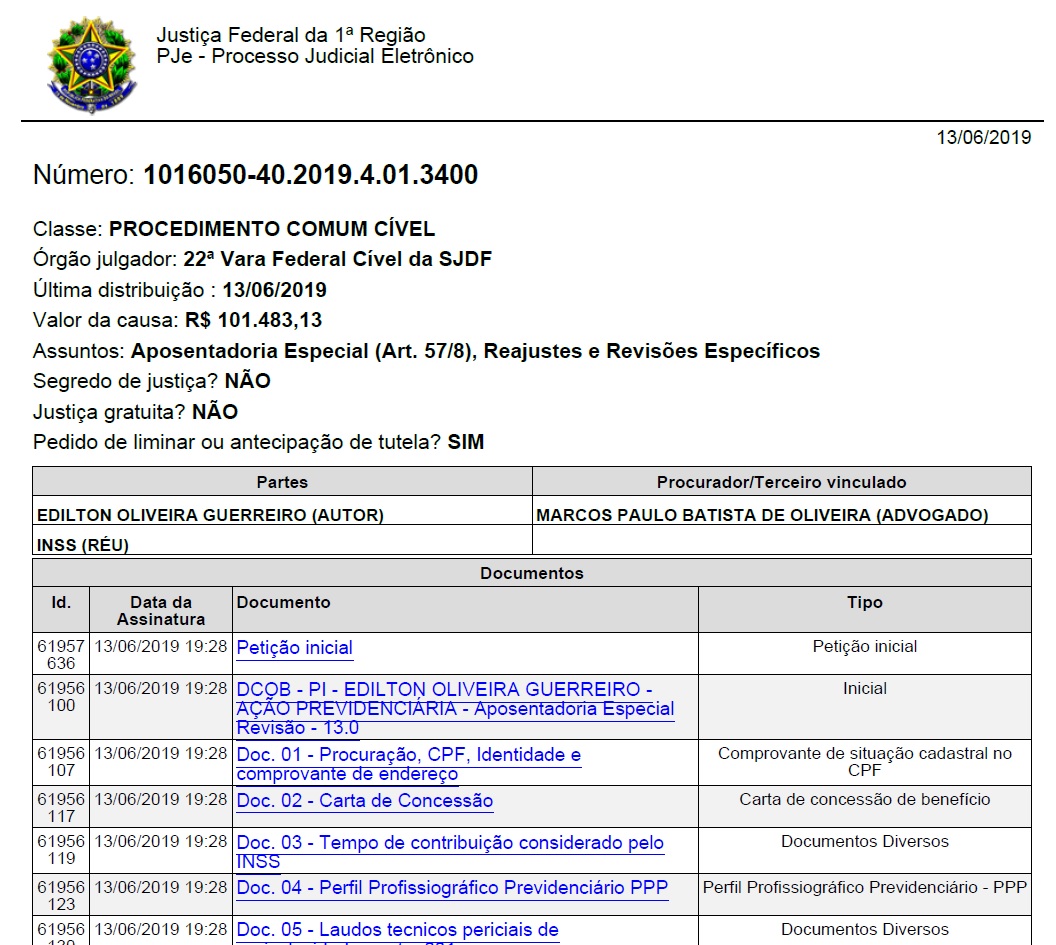Click the process number 1016050-40.2019.4.01.3400

[x=310, y=175]
